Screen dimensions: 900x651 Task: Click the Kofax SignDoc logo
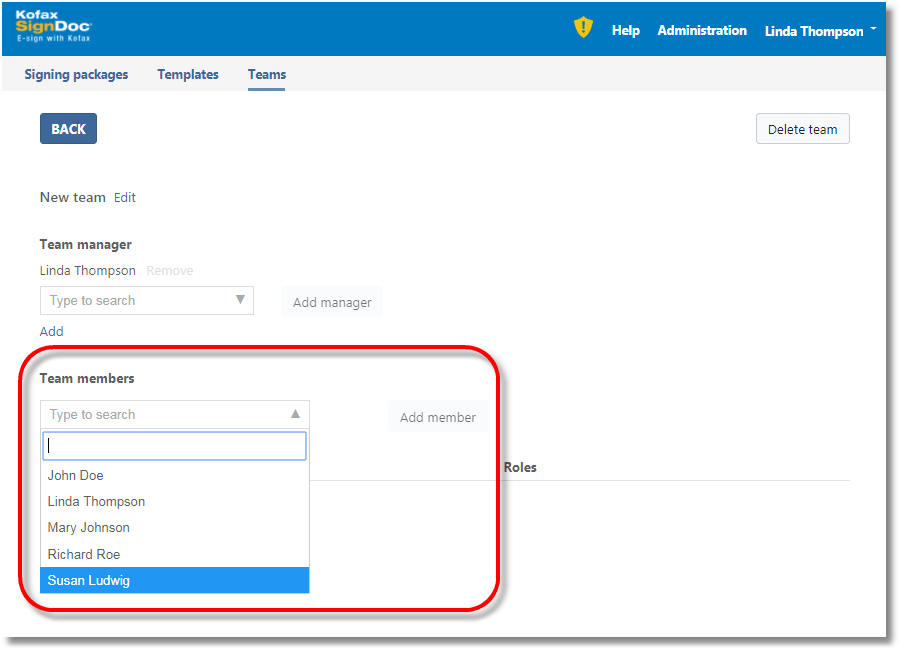tap(54, 27)
